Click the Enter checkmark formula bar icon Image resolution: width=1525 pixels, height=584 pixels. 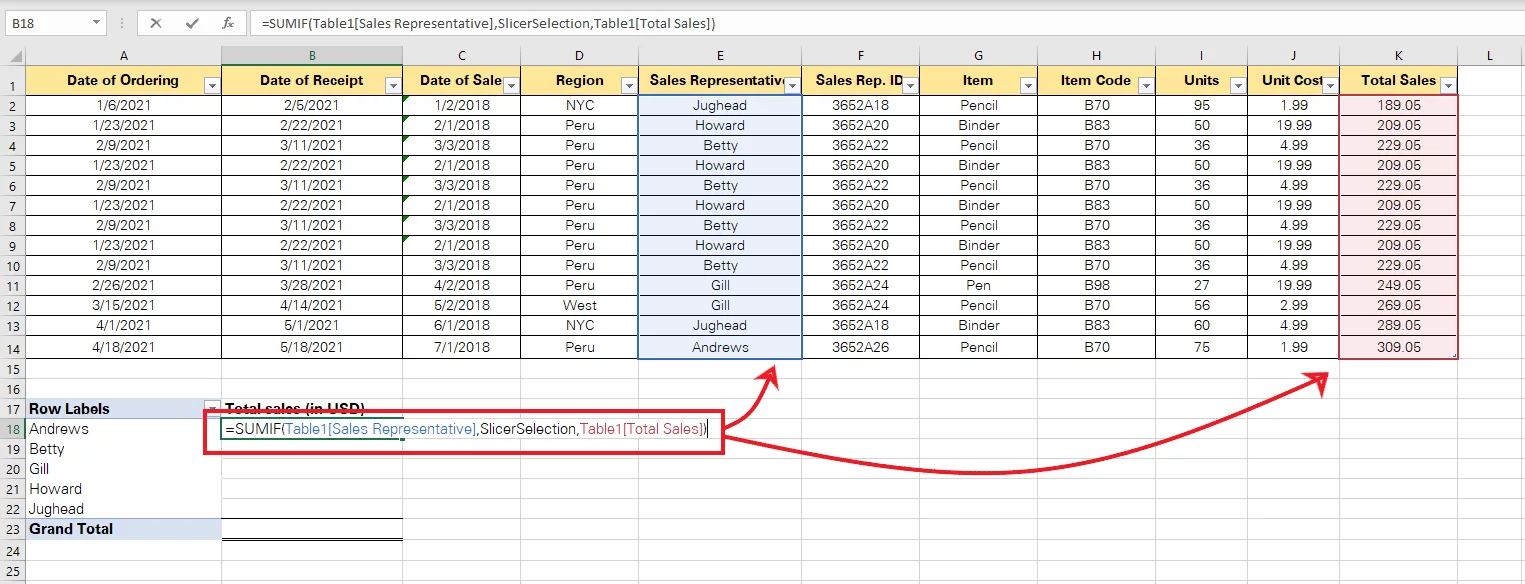(192, 22)
